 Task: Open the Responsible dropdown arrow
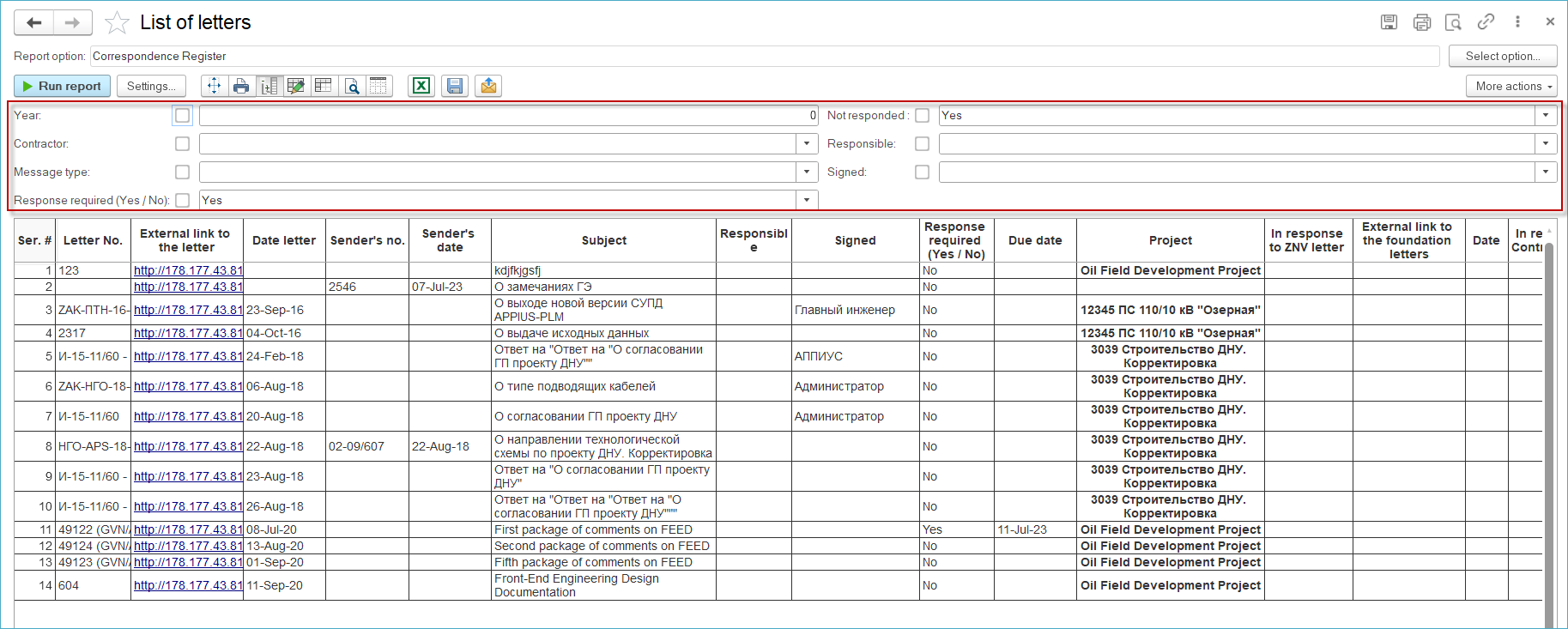[x=1546, y=143]
